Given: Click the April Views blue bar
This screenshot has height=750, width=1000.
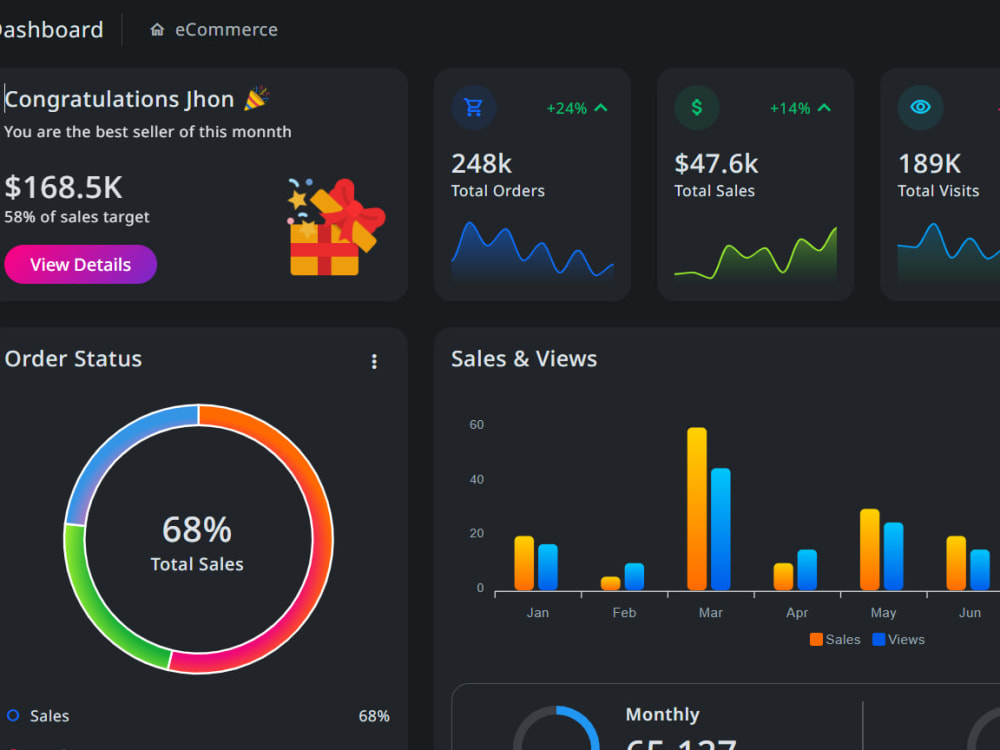Looking at the screenshot, I should pos(807,570).
